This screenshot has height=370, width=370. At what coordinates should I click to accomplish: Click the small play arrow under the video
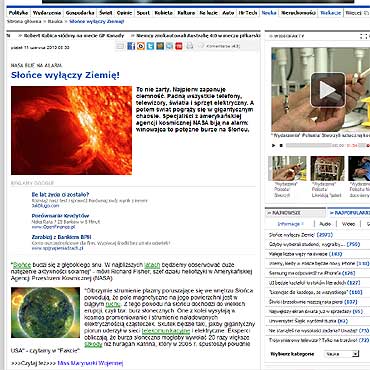click(x=273, y=145)
